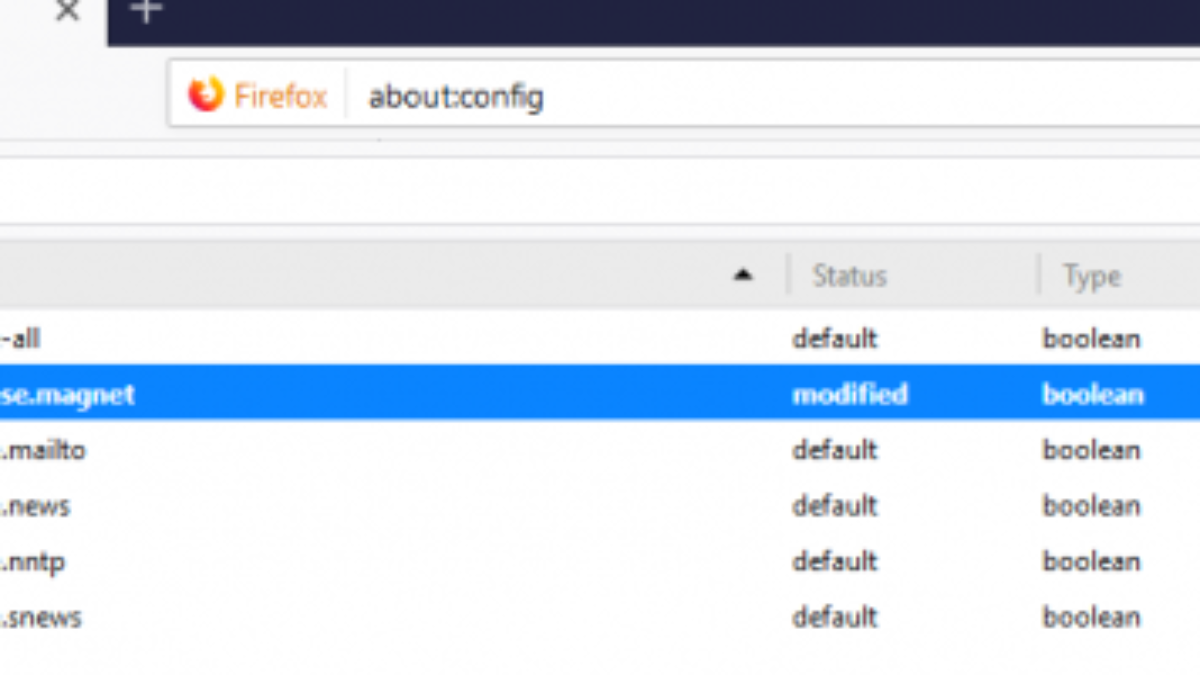The image size is (1200, 675).
Task: Click the "default" status of the .mailto row
Action: (834, 450)
